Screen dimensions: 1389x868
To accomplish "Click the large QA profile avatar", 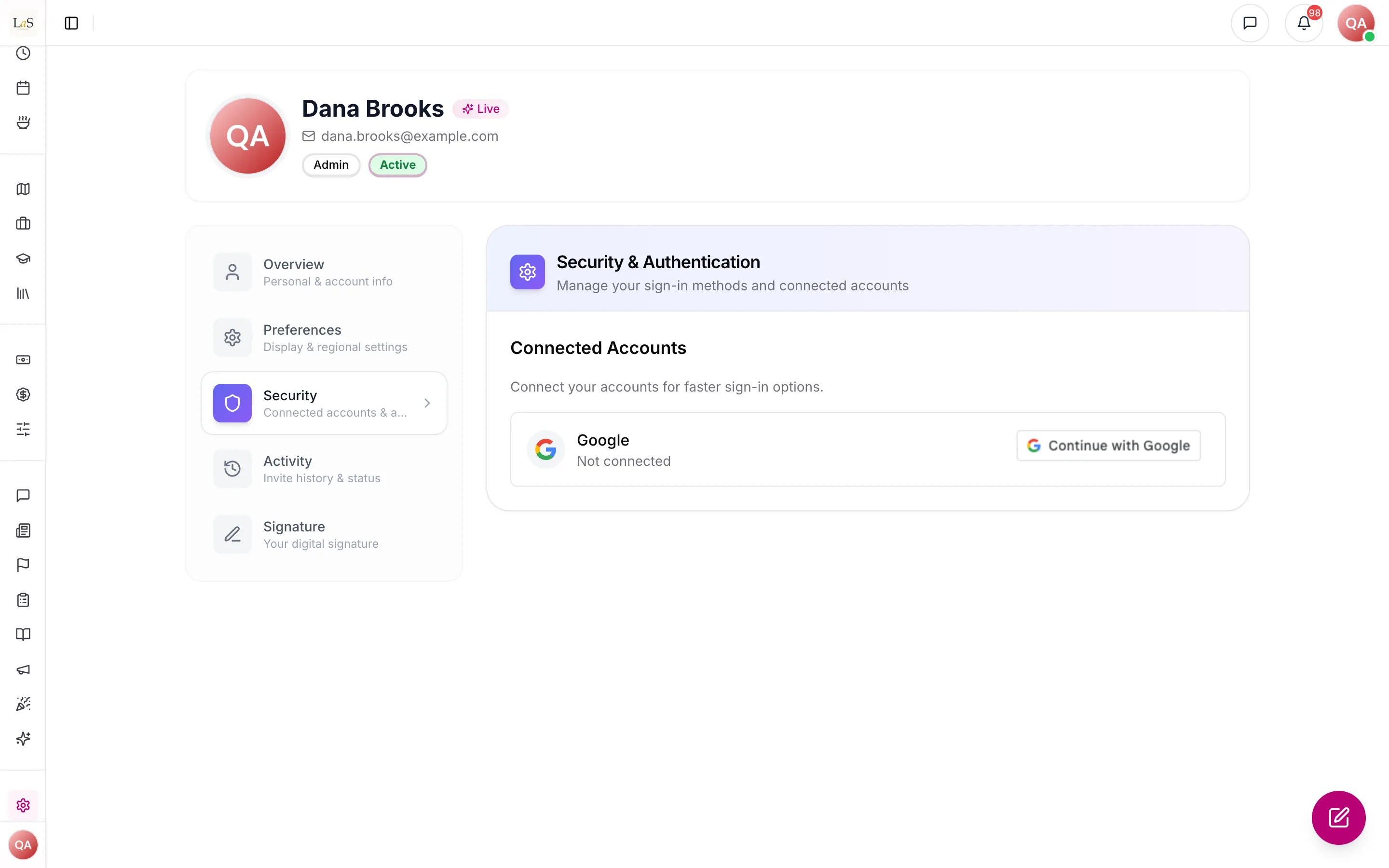I will [247, 136].
